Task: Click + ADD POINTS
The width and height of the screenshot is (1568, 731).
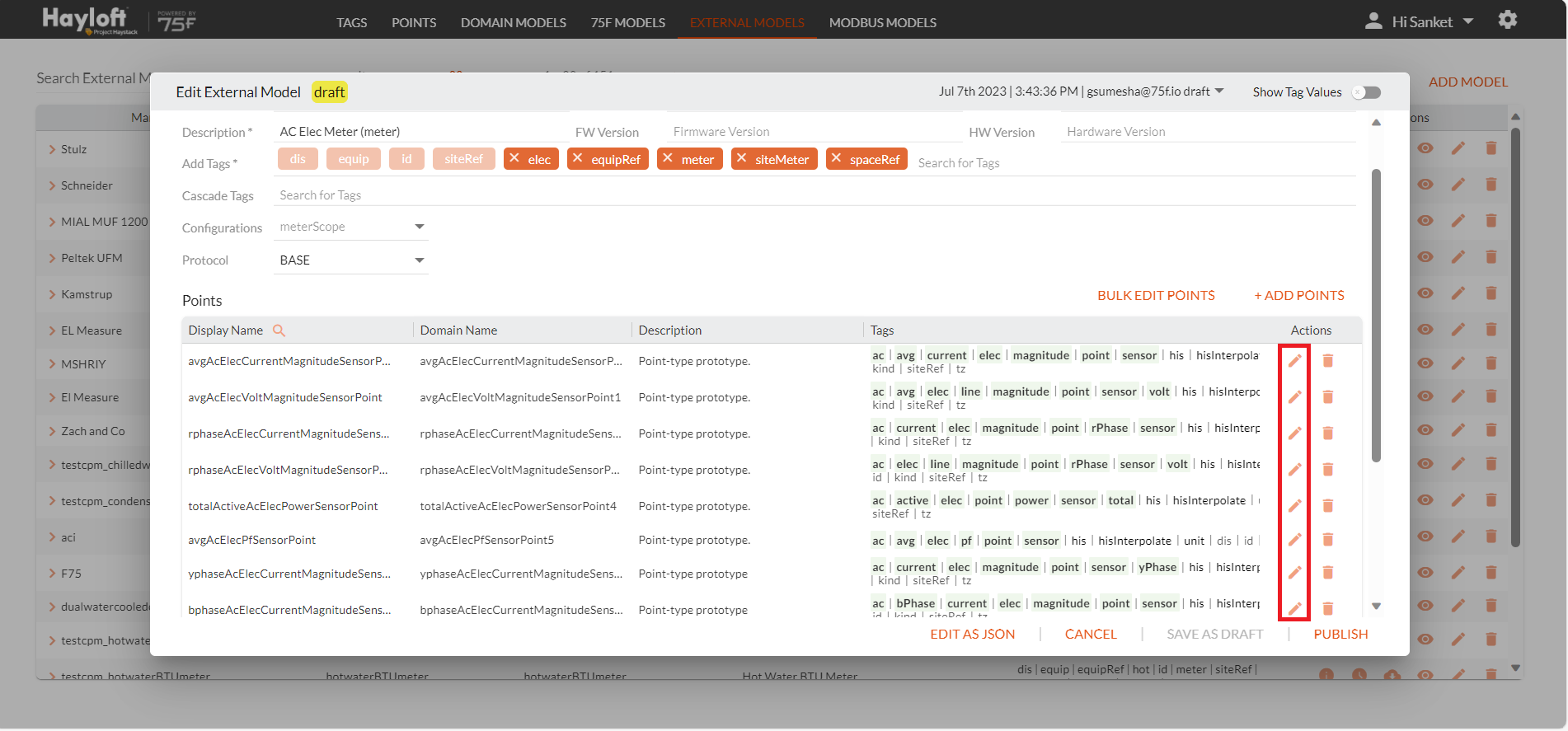Action: [1299, 295]
